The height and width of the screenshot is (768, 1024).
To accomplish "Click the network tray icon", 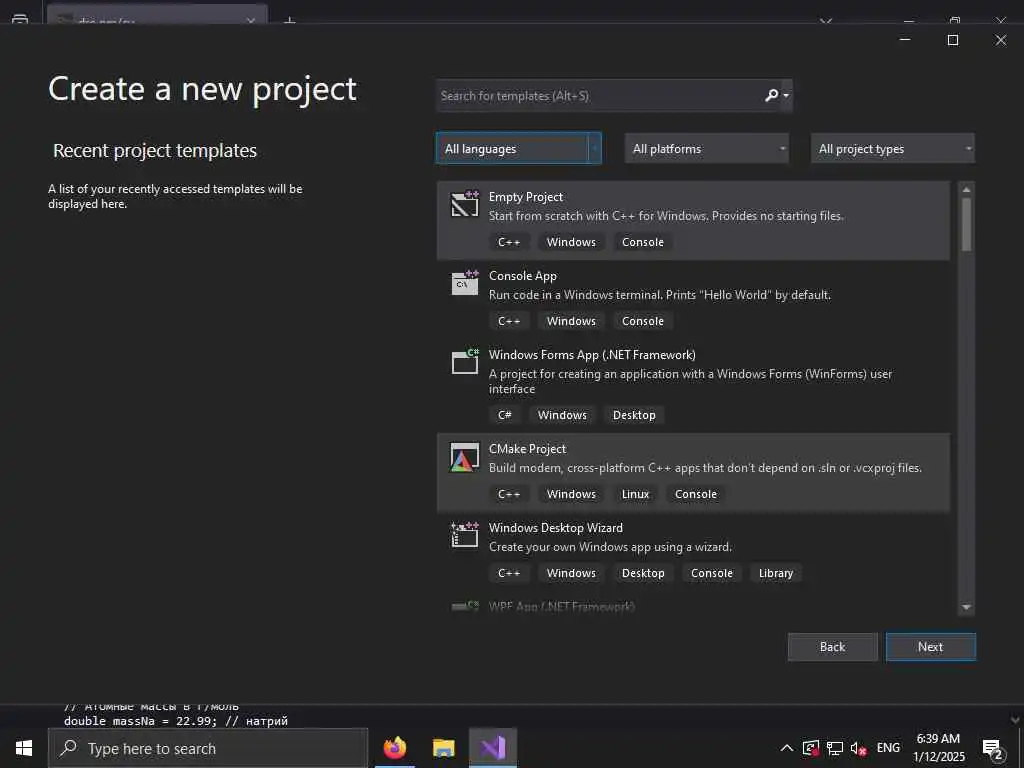I will click(x=835, y=748).
